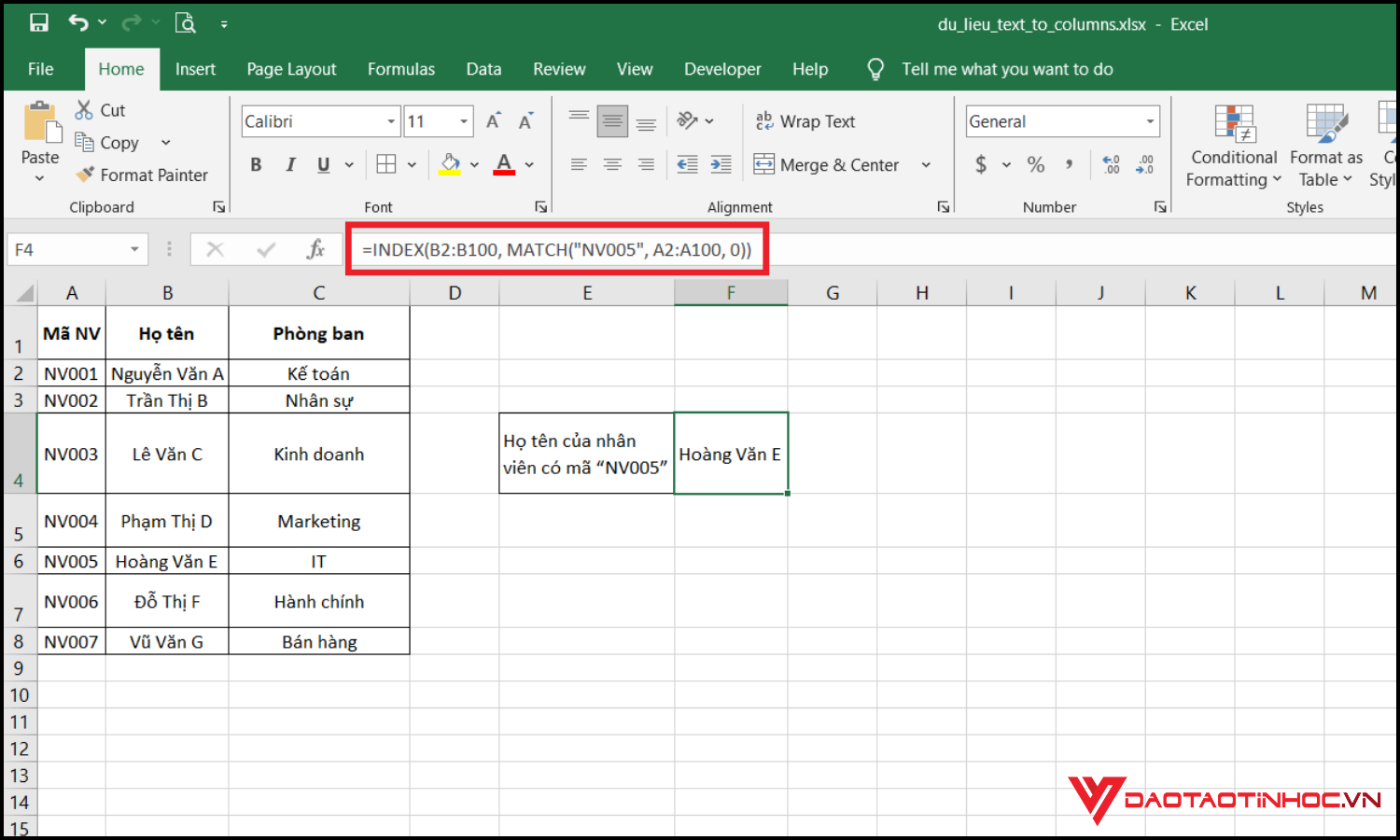Open the Help tab
Screen dimensions: 1400x840
pos(810,69)
